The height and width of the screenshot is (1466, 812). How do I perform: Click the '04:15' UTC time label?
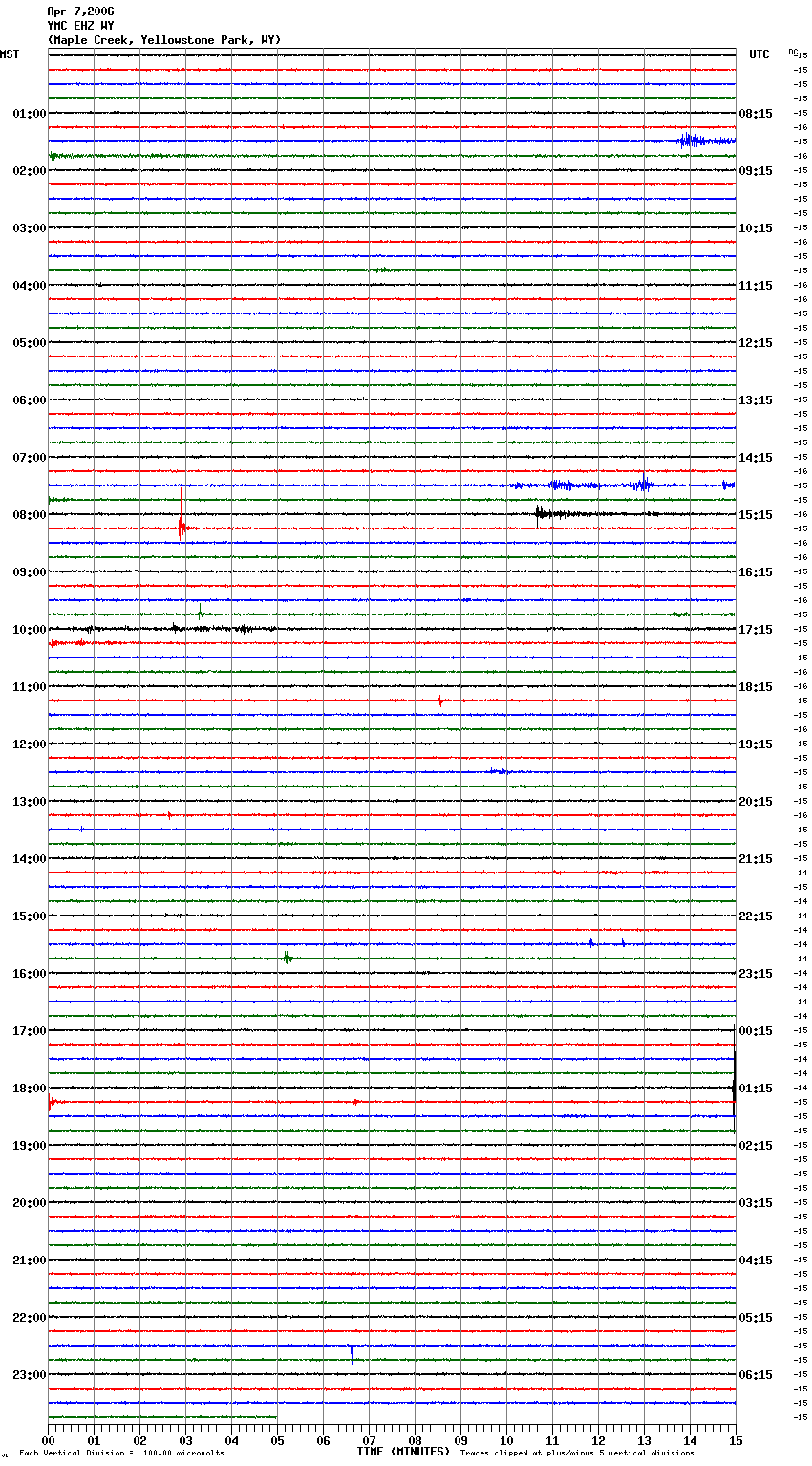756,1261
